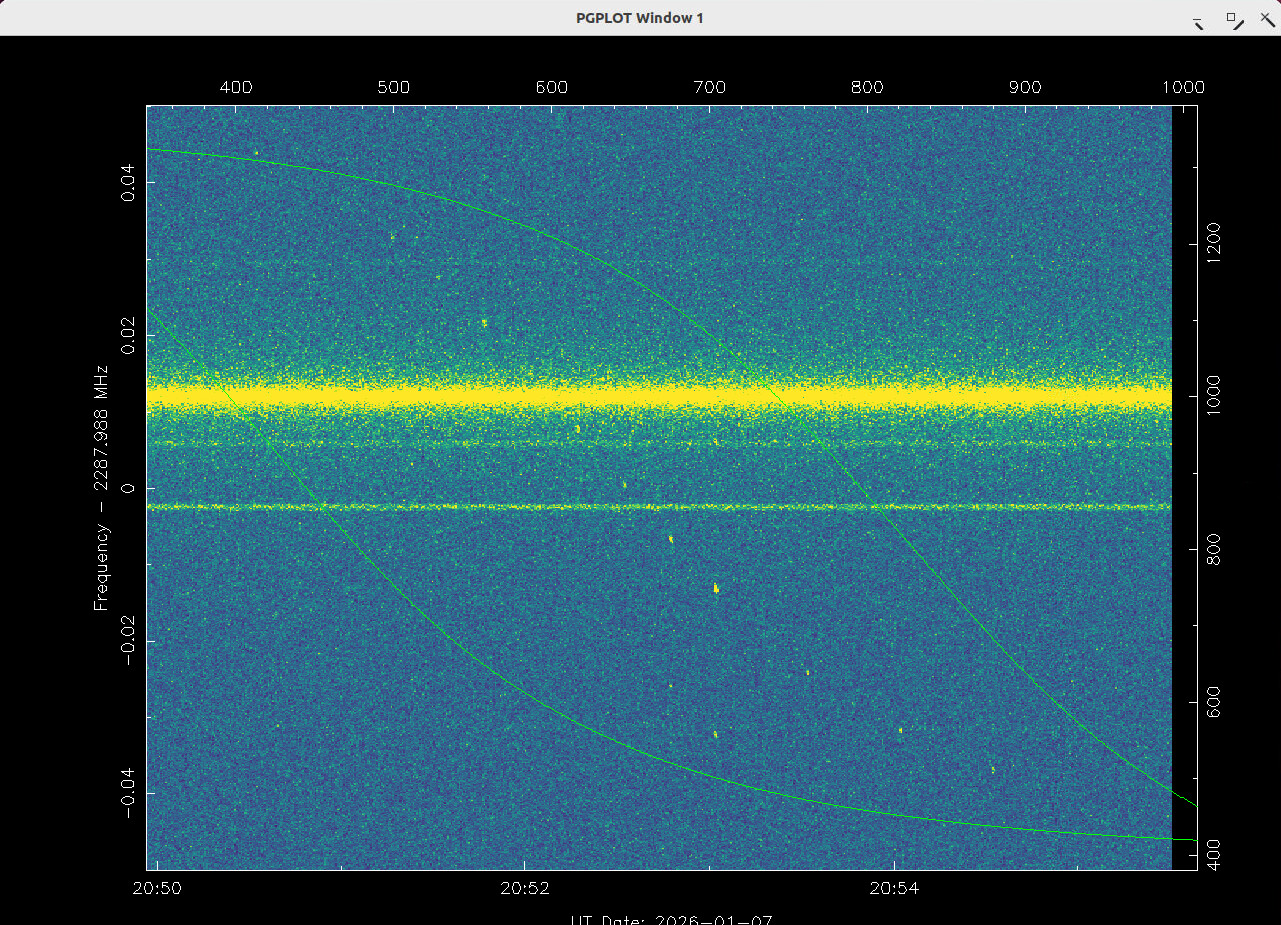Click the "Frequency - 2287.988 MHz" axis label
Image resolution: width=1281 pixels, height=925 pixels.
point(101,489)
